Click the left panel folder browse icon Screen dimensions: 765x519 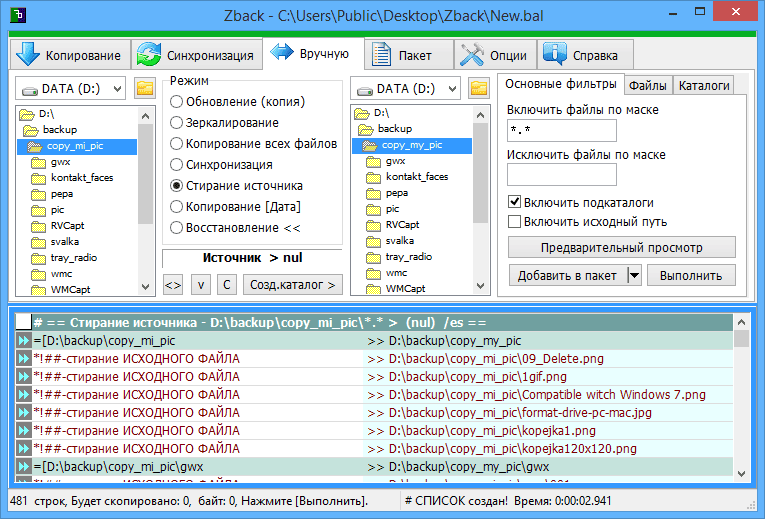tap(145, 88)
